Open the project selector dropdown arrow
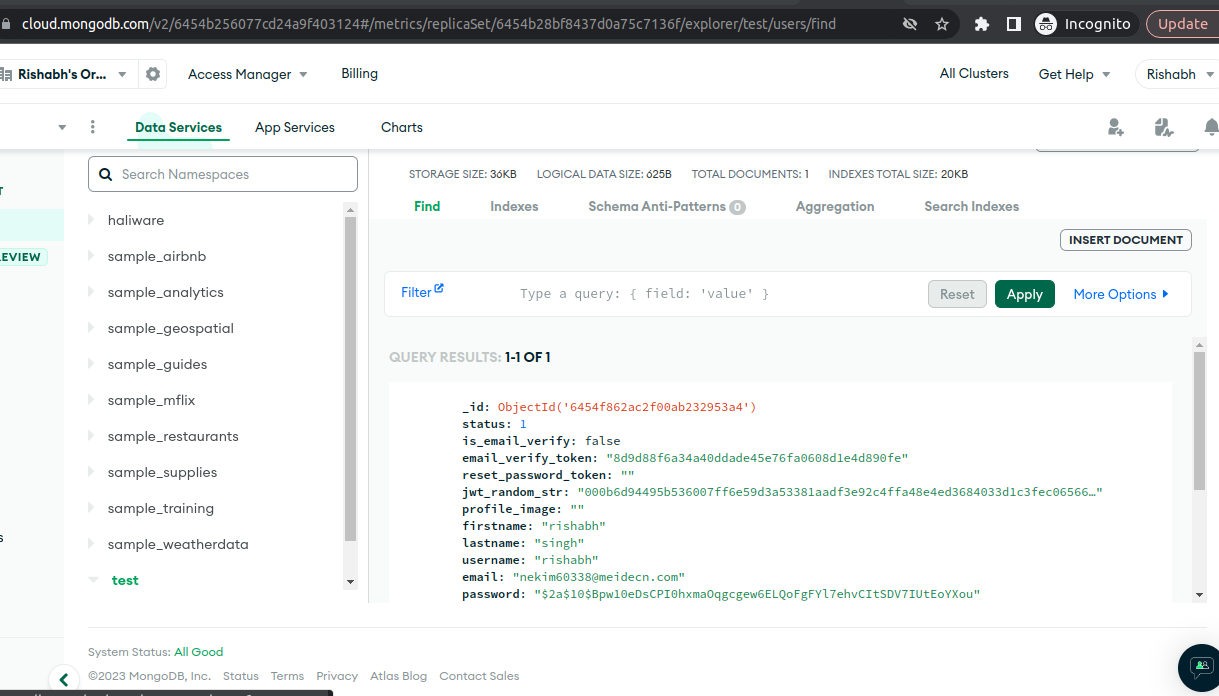 coord(62,127)
